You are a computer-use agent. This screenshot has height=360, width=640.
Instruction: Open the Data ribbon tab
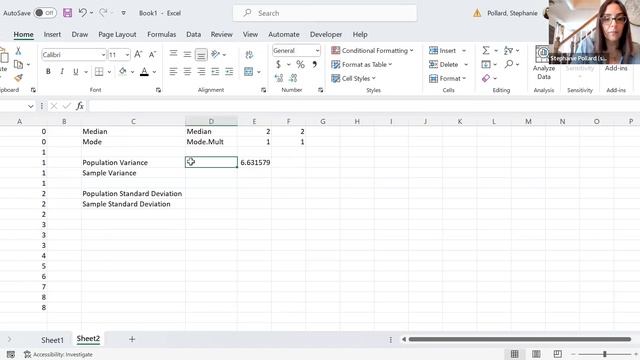pyautogui.click(x=193, y=35)
